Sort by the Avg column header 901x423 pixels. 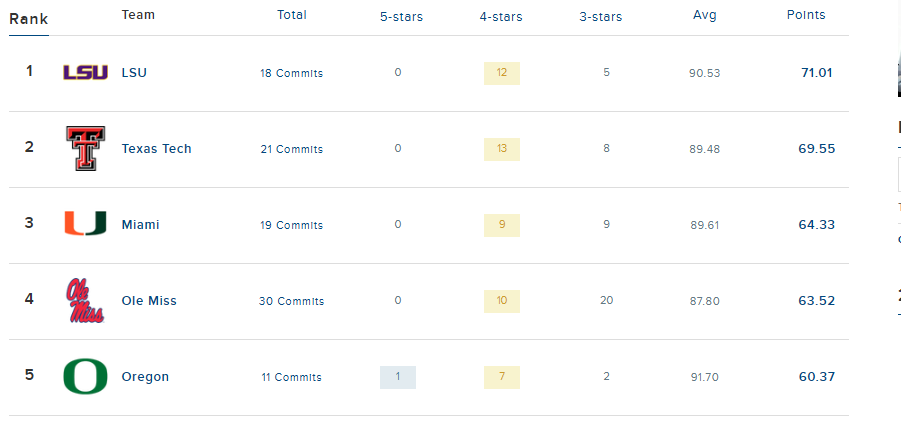point(704,15)
